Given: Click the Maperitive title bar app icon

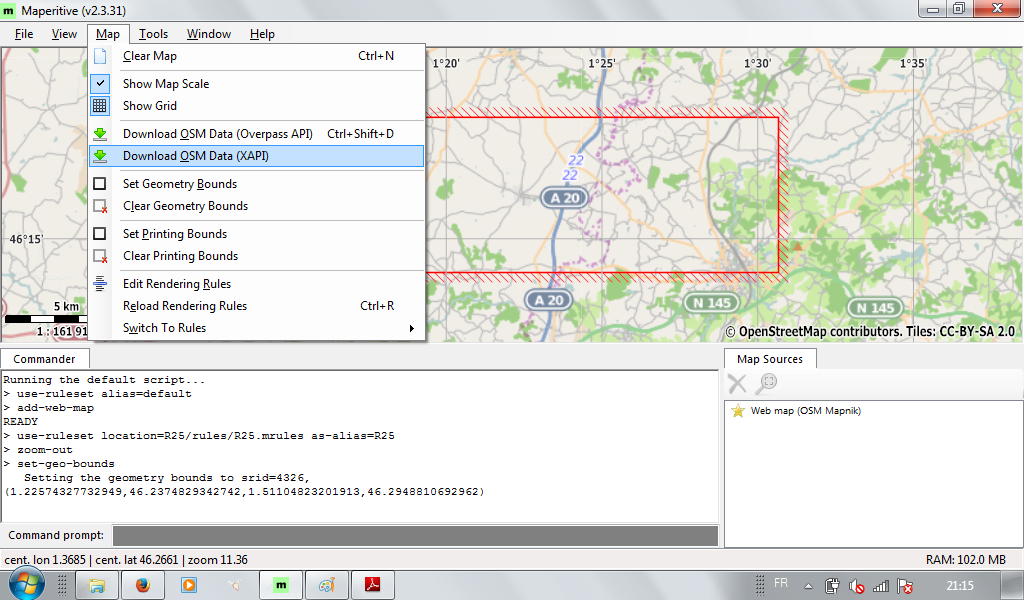Looking at the screenshot, I should [8, 10].
